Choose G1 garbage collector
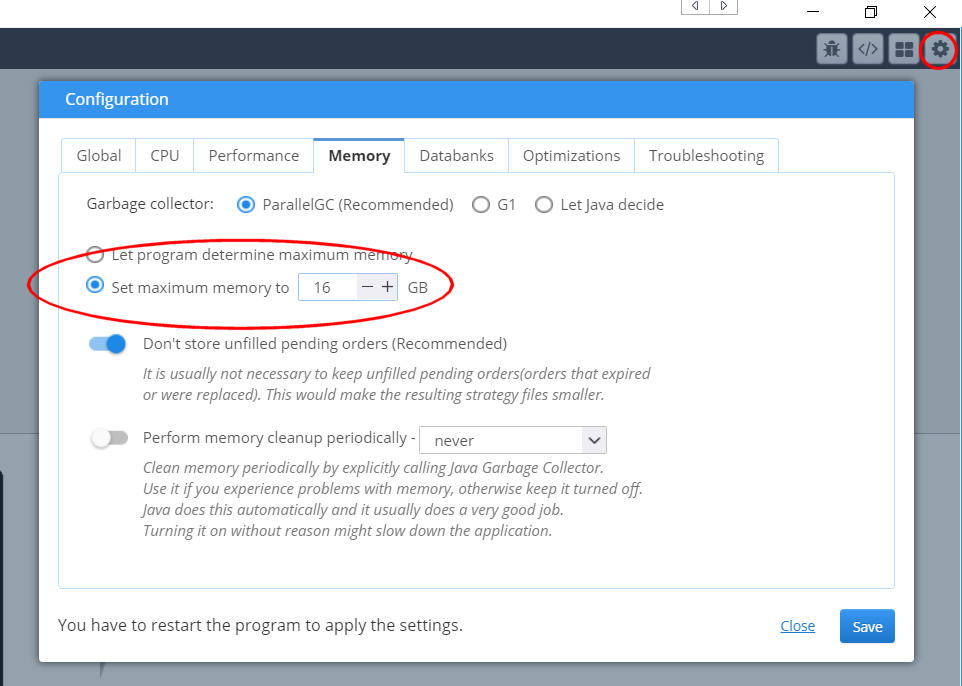The width and height of the screenshot is (962, 686). coord(481,204)
